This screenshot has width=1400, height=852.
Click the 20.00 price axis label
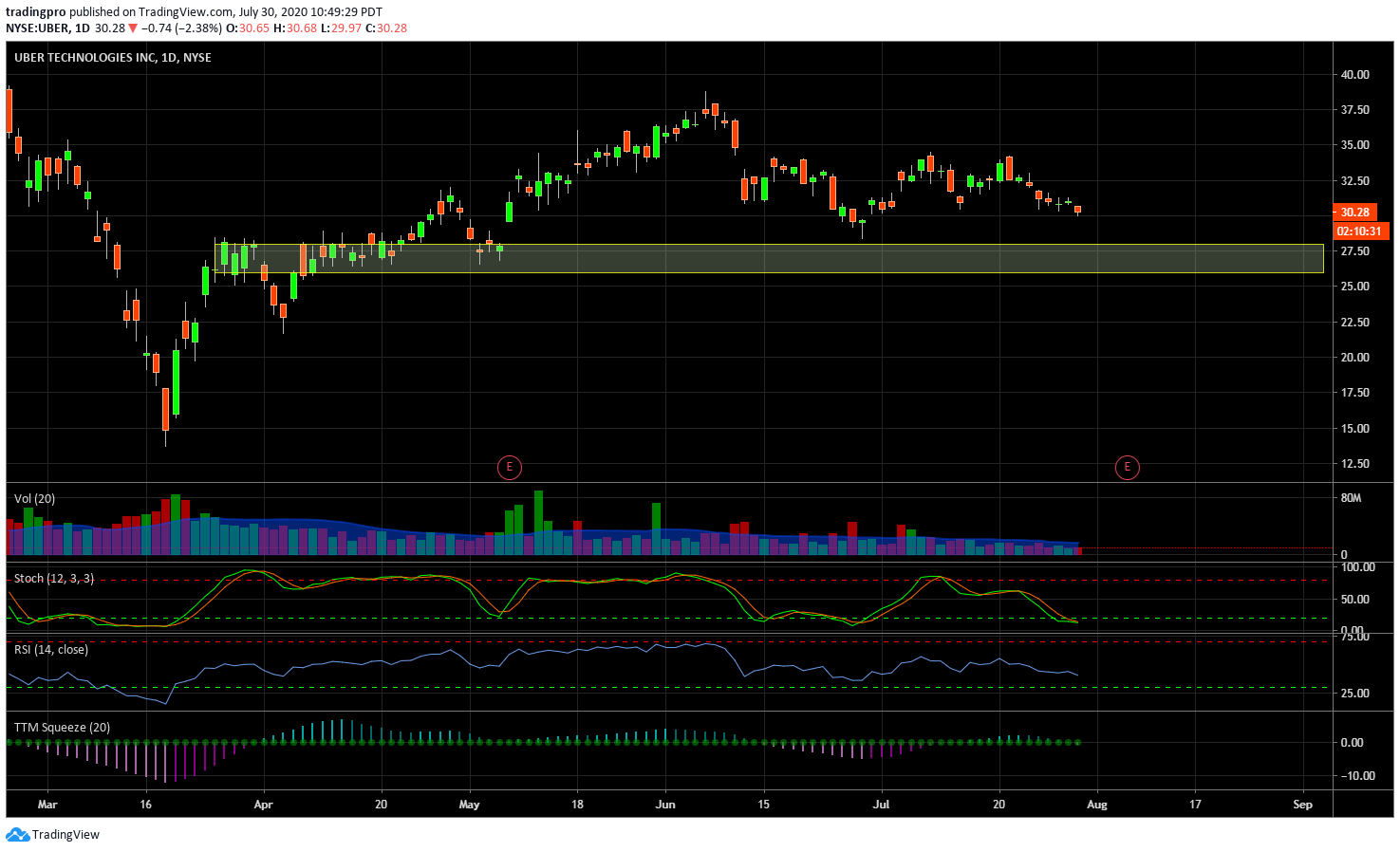(1354, 358)
